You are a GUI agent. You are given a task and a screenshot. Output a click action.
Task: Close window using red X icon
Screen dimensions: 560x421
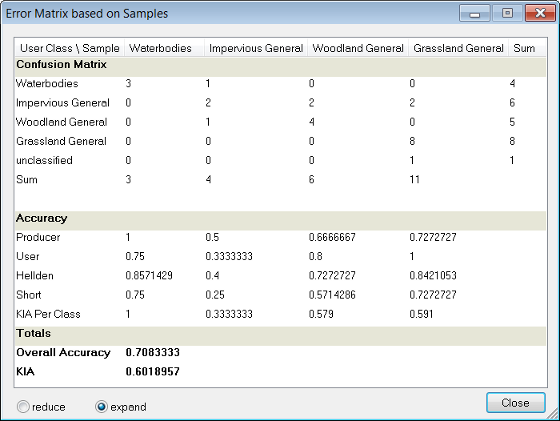point(540,14)
